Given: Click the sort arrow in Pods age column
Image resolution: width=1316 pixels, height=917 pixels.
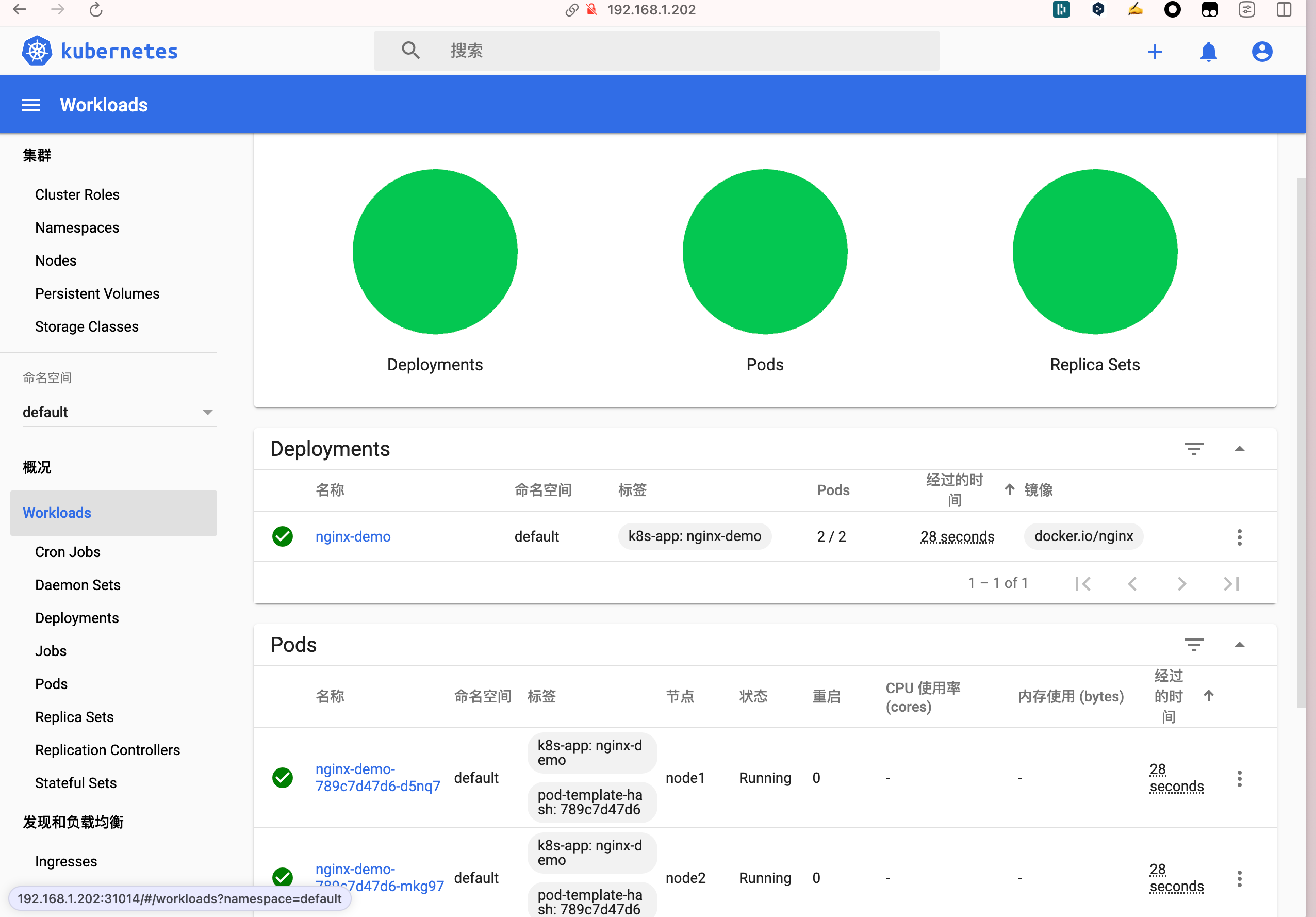Looking at the screenshot, I should pyautogui.click(x=1208, y=696).
